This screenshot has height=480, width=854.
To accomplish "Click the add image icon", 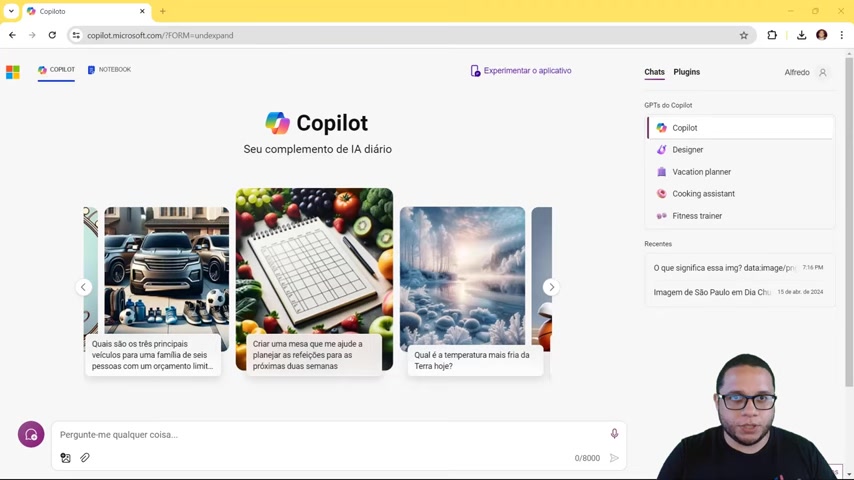I will click(x=65, y=458).
